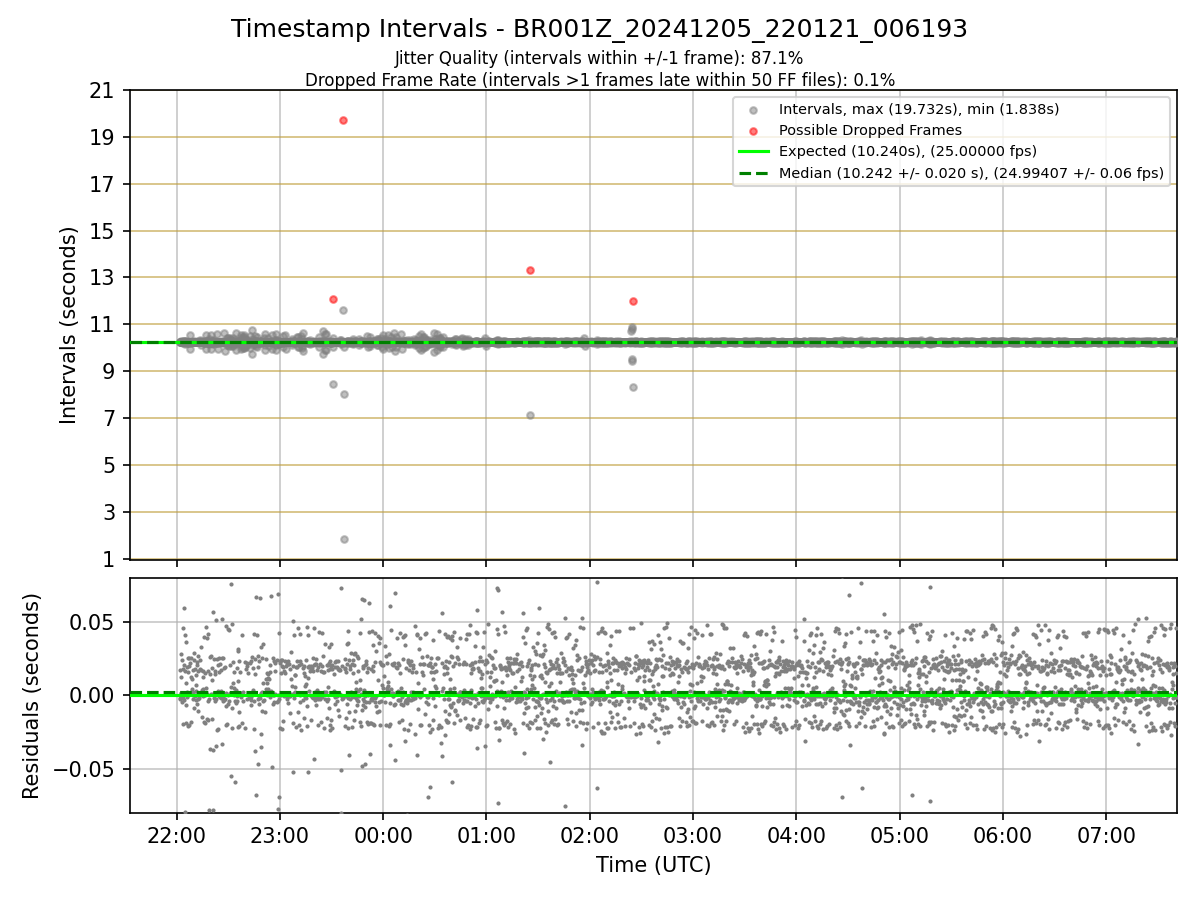1200x900 pixels.
Task: Select the 'Dropped Frame Rate' 0.1% subtitle line
Action: tap(599, 80)
